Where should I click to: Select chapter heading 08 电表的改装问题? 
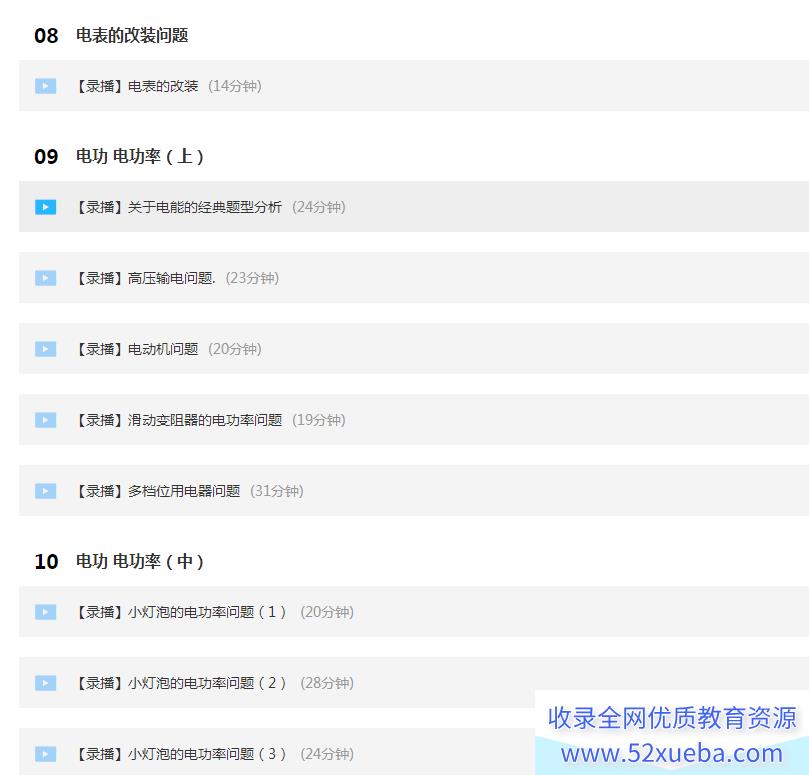click(111, 35)
